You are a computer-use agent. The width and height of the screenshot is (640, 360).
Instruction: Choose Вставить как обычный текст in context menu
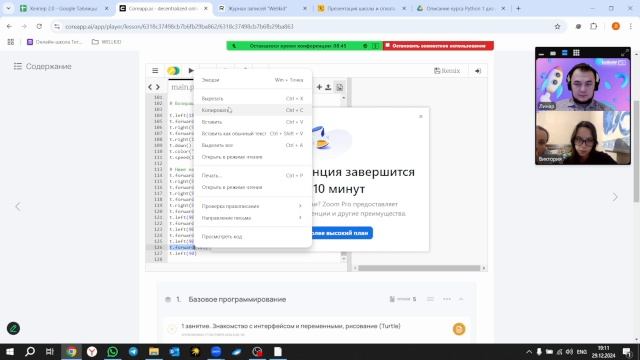tap(253, 133)
